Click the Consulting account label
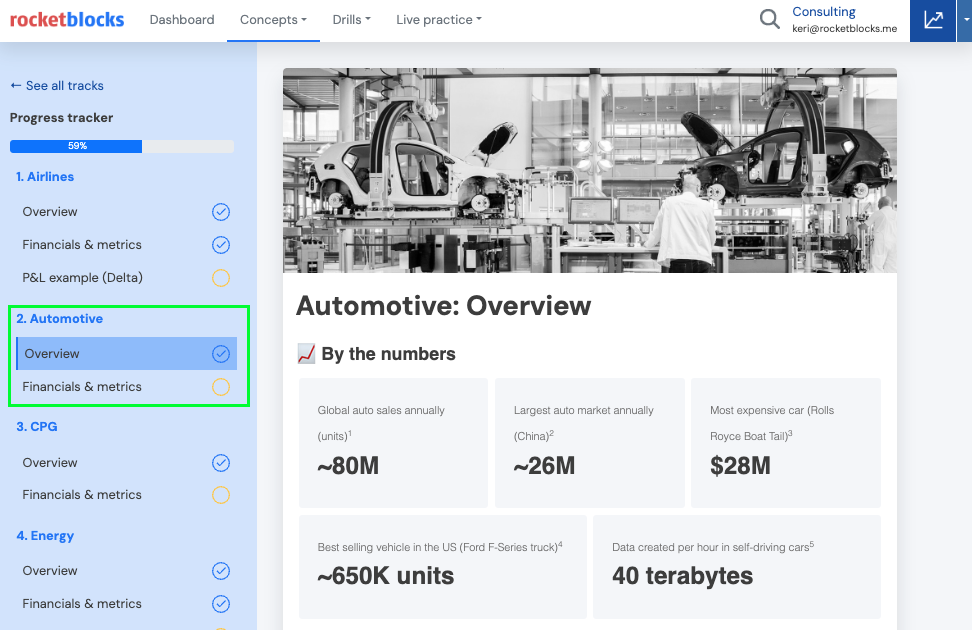The width and height of the screenshot is (972, 630). coord(823,12)
